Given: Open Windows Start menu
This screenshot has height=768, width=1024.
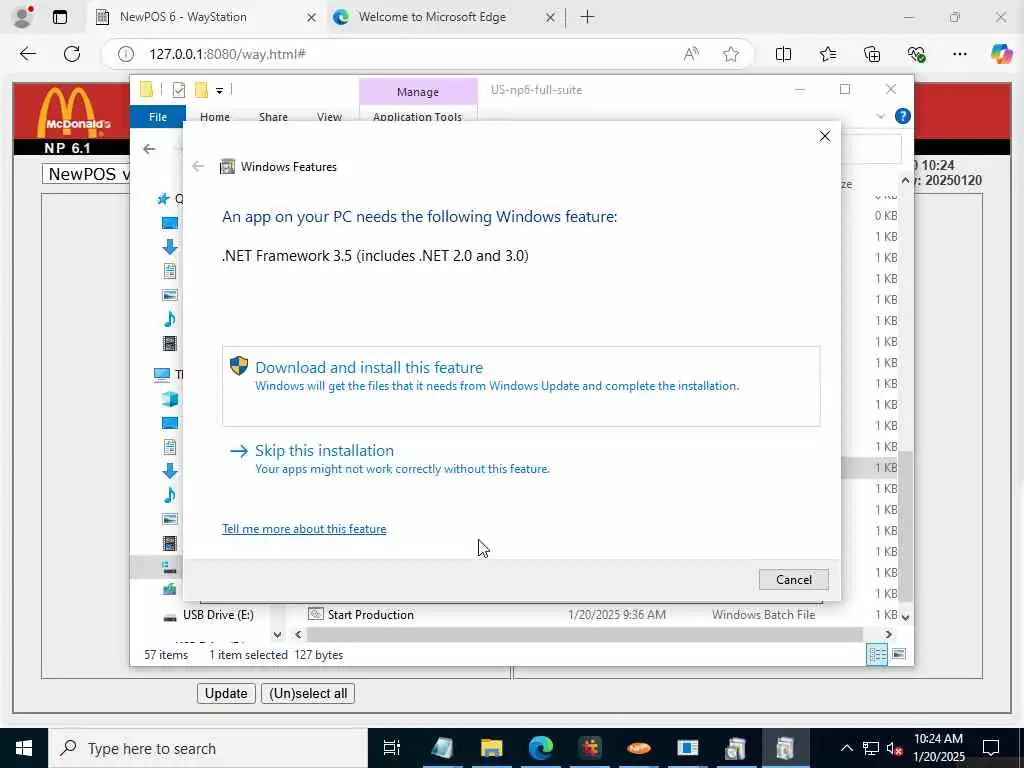Looking at the screenshot, I should pos(24,748).
